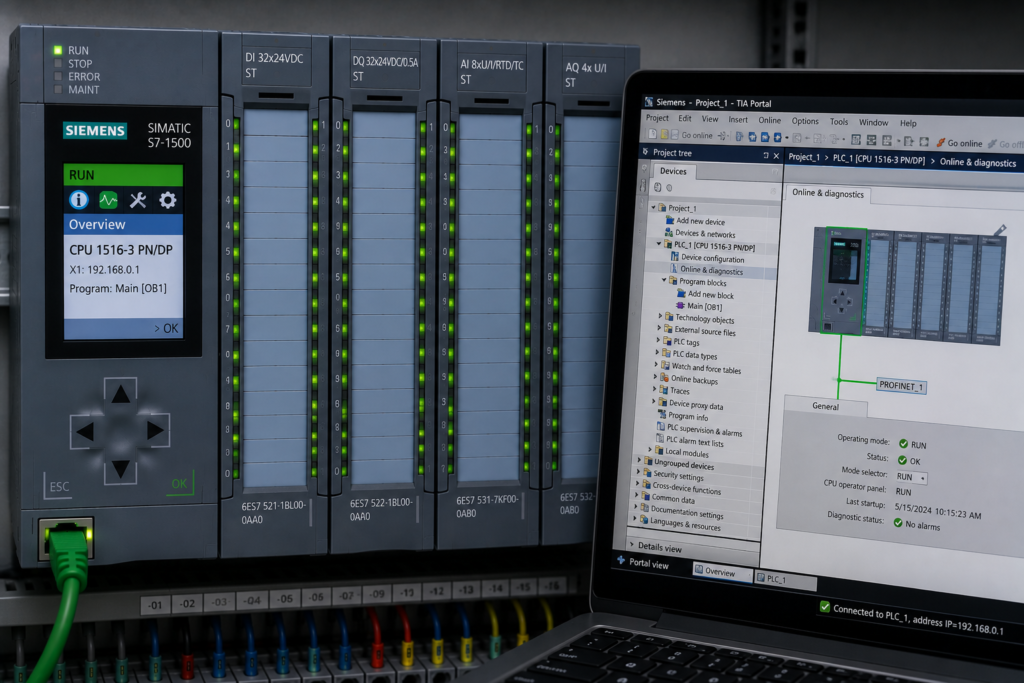This screenshot has height=683, width=1024.
Task: Select the Online & diagnostics editor tab
Action: (x=827, y=193)
